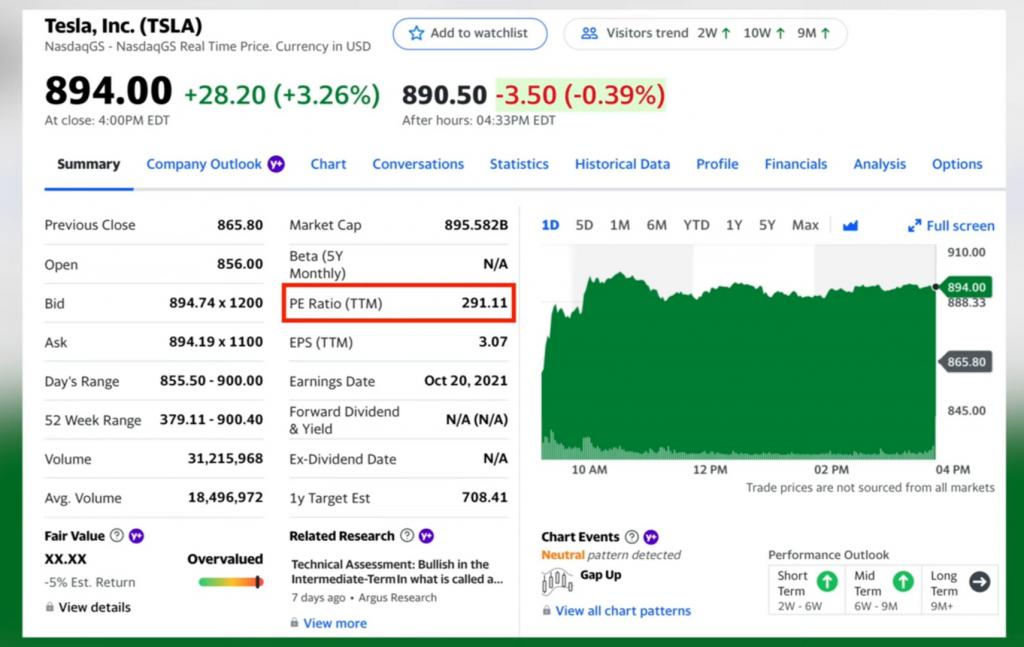Click the premium badge next to Fair Value
The width and height of the screenshot is (1024, 647).
click(136, 536)
